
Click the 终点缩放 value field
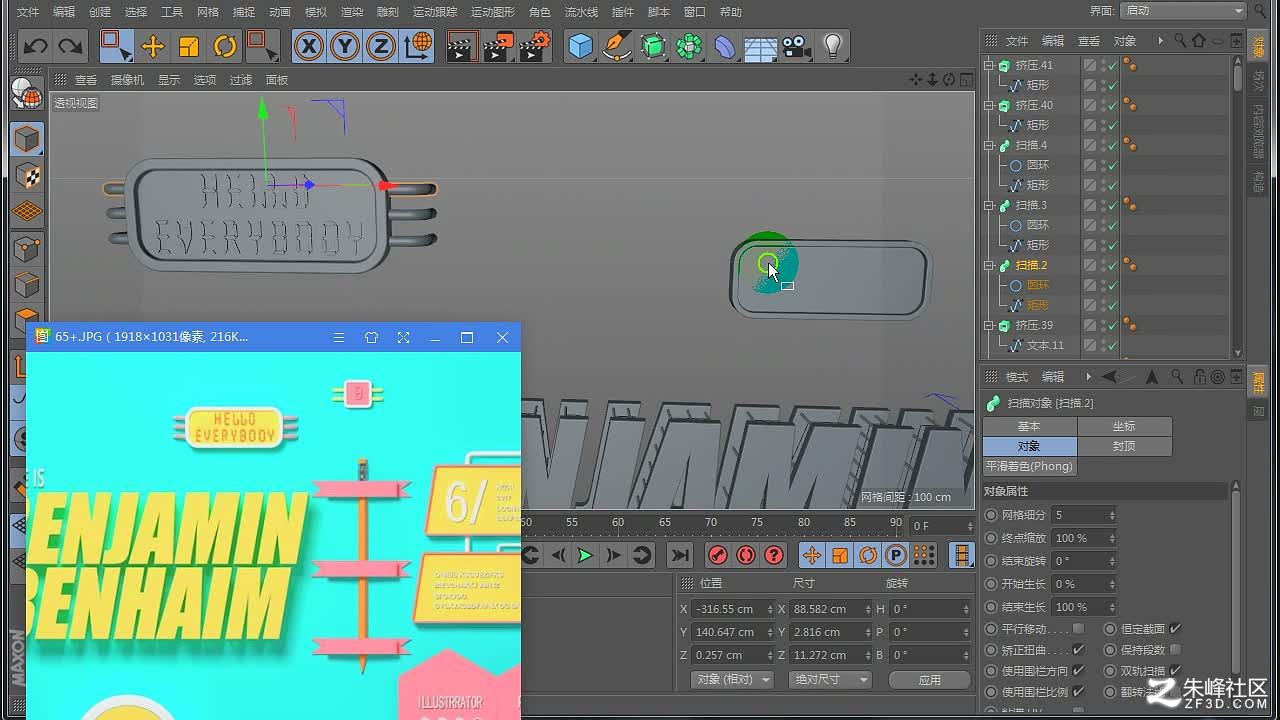pyautogui.click(x=1083, y=538)
